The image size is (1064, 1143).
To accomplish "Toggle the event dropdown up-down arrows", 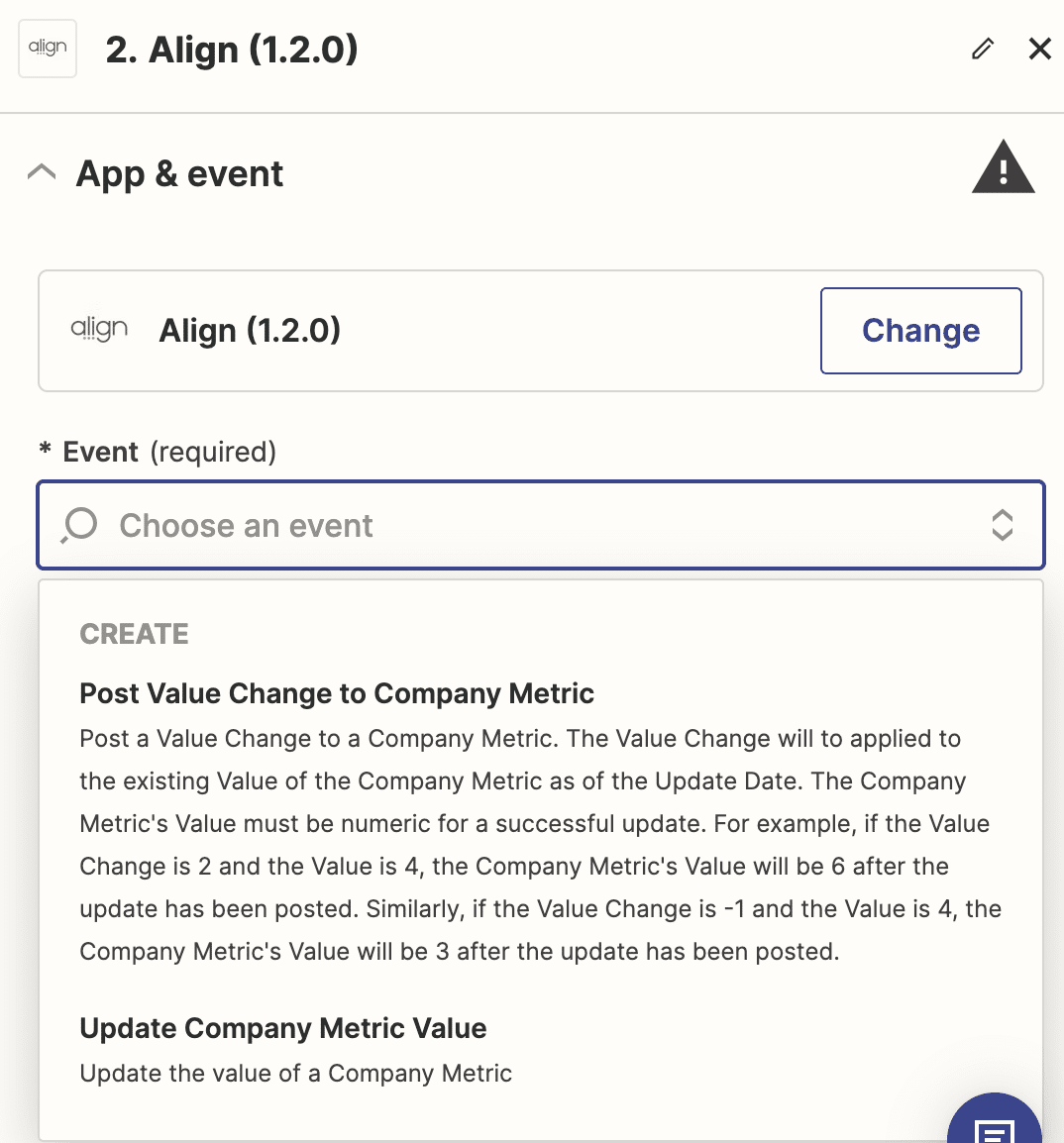I will (1002, 525).
